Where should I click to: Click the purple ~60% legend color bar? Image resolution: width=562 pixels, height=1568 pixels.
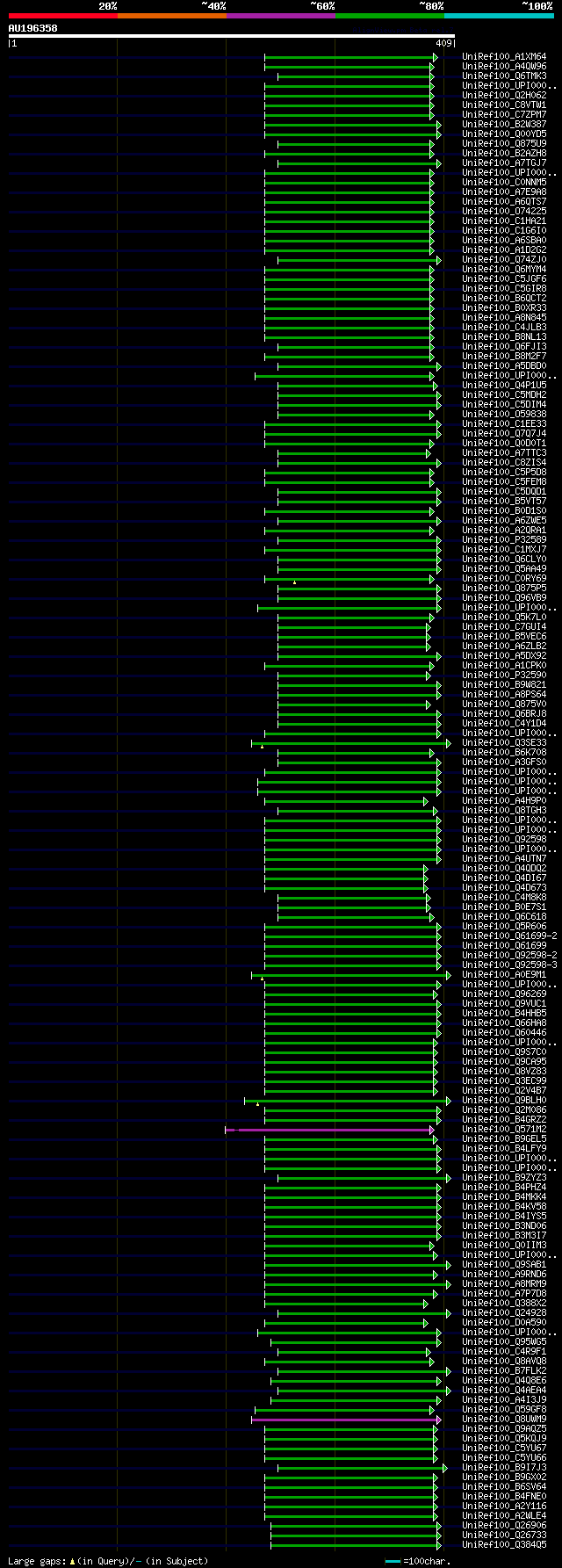[280, 16]
